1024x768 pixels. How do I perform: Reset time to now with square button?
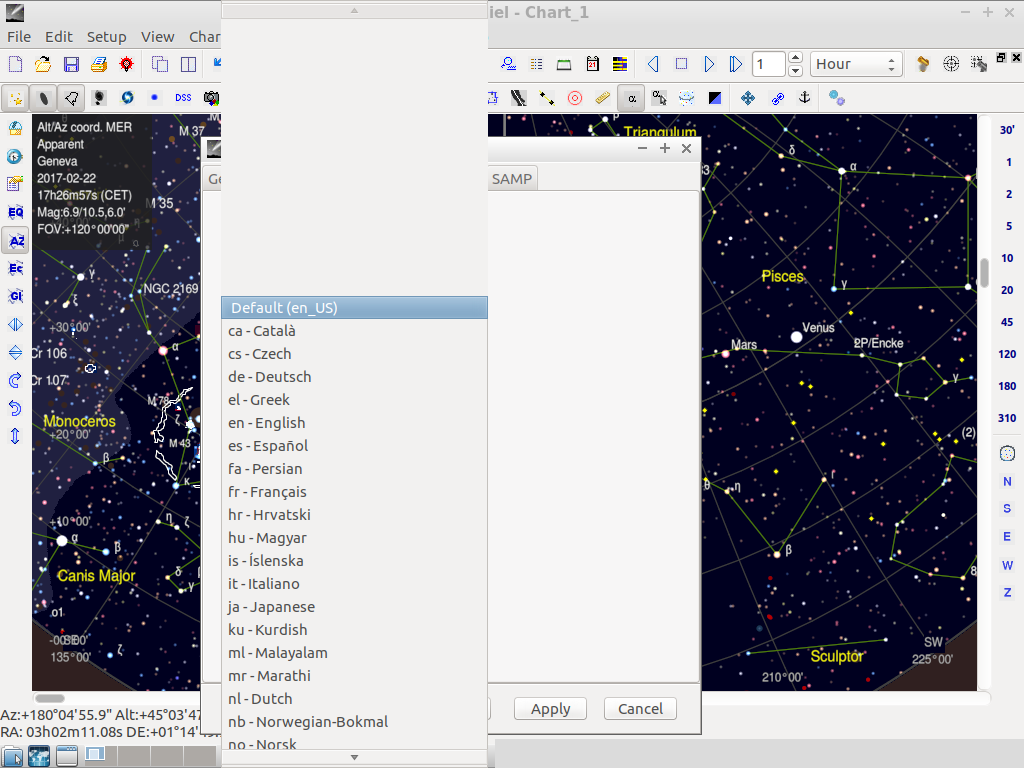coord(681,64)
